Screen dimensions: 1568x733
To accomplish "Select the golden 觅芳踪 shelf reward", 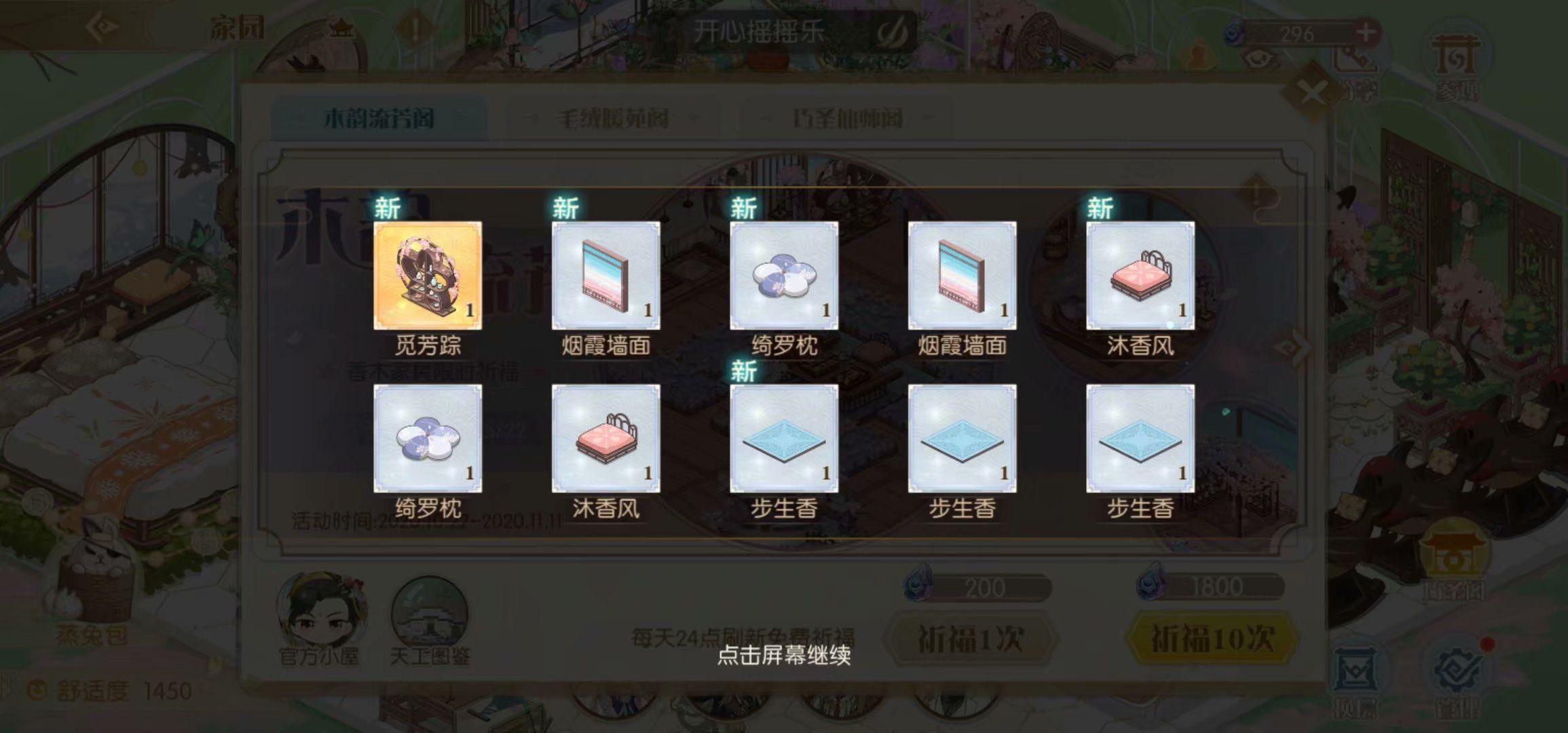I will coord(428,276).
